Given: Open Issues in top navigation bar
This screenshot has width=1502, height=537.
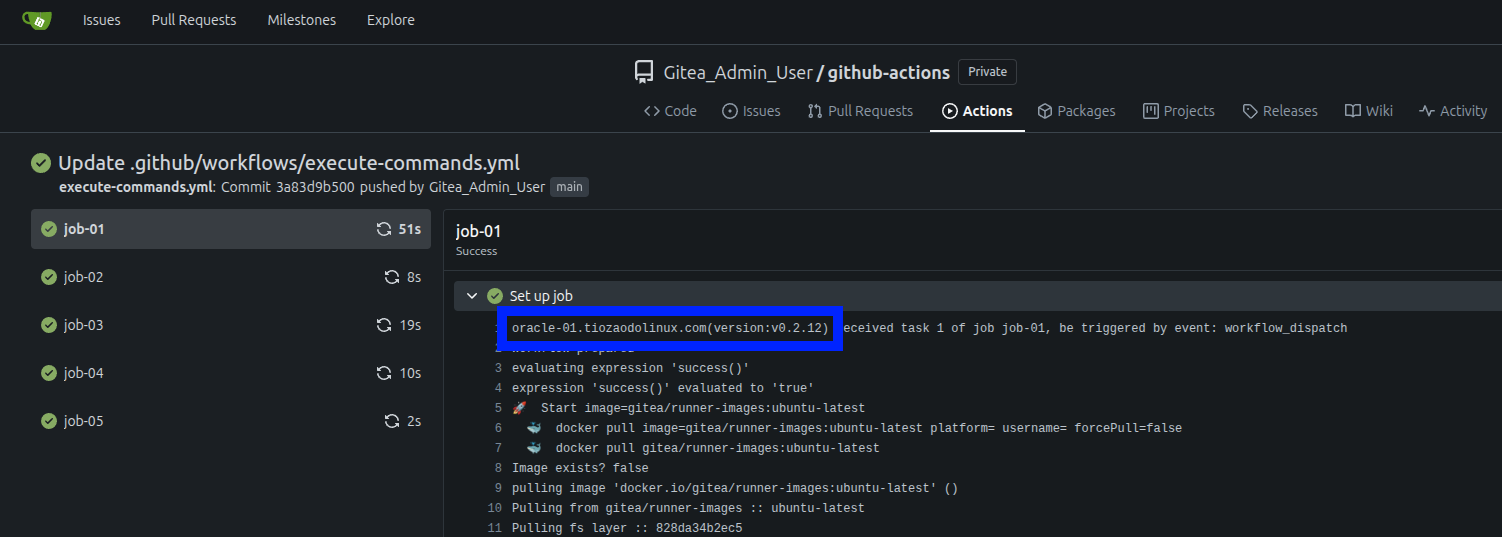Looking at the screenshot, I should coord(102,20).
